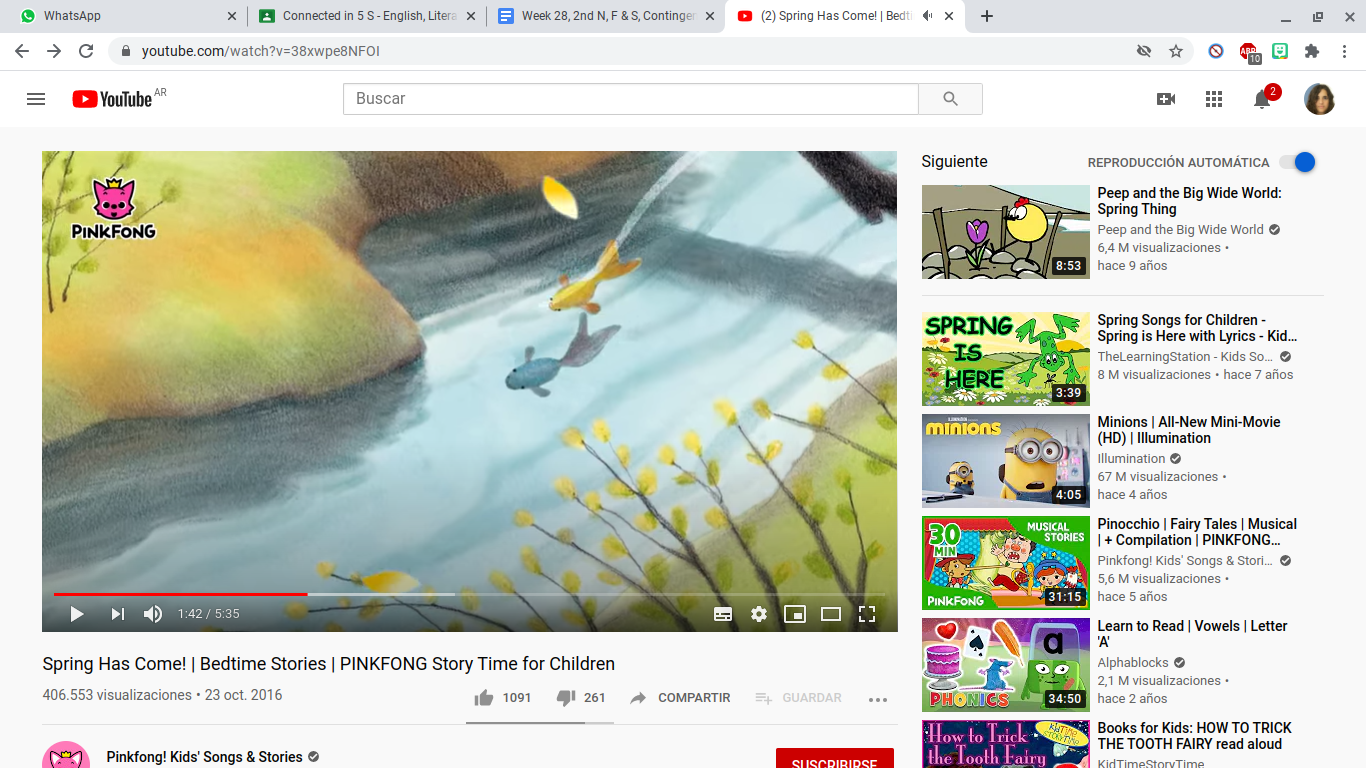Viewport: 1366px width, 768px height.
Task: Click the Pinkfong logo watermark in video
Action: pos(113,209)
